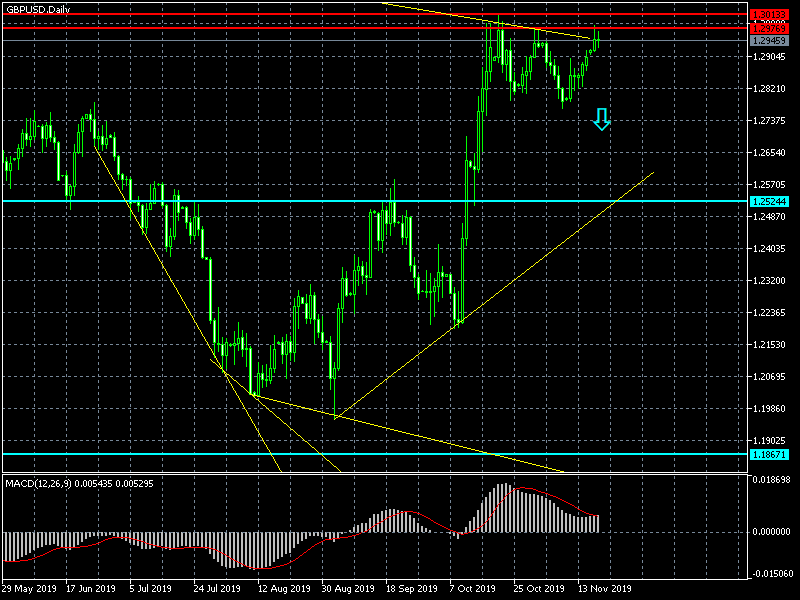Select the cyan down-arrow chart object
The image size is (800, 600).
tap(602, 119)
